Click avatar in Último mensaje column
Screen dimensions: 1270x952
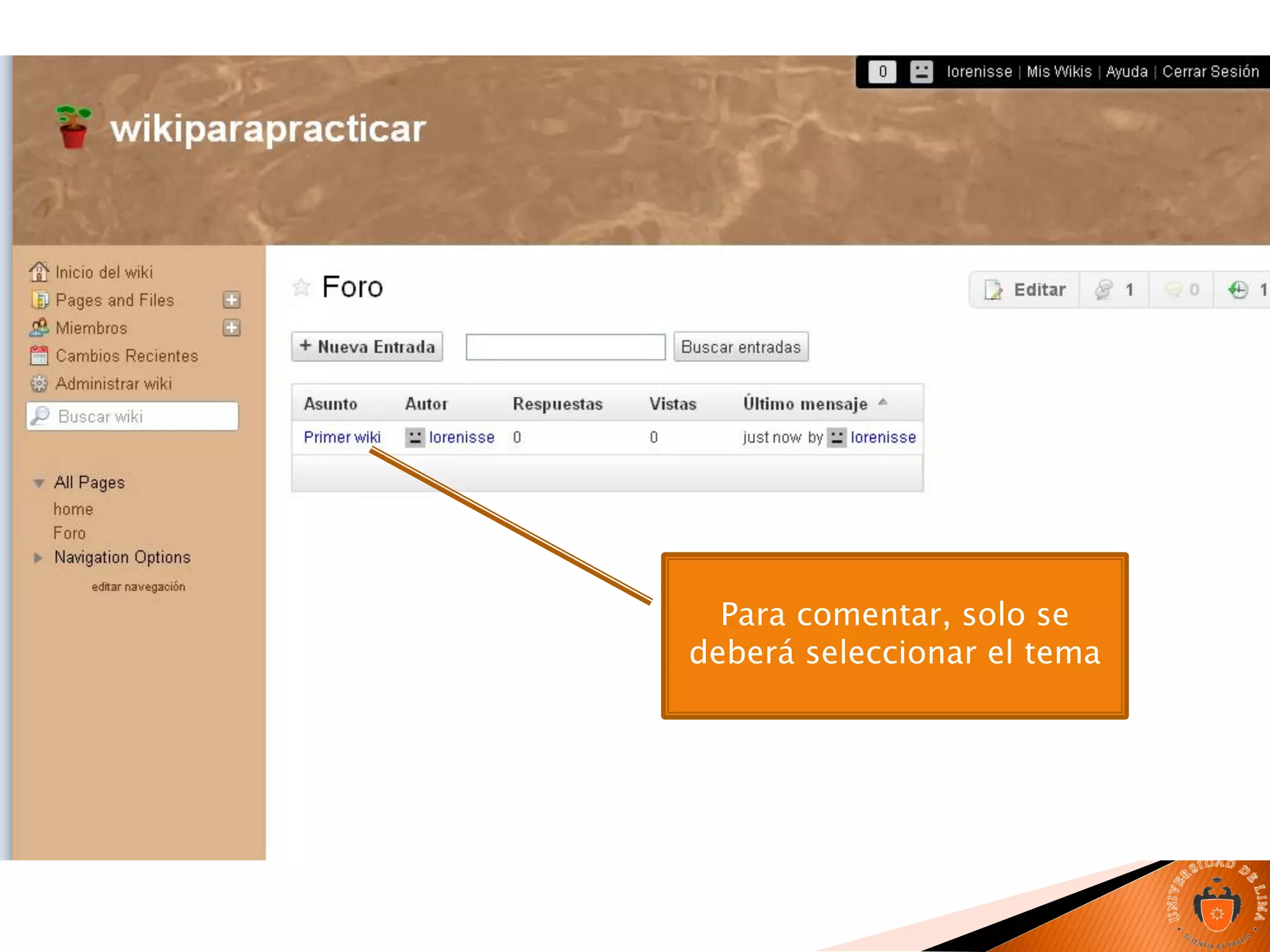pyautogui.click(x=837, y=438)
